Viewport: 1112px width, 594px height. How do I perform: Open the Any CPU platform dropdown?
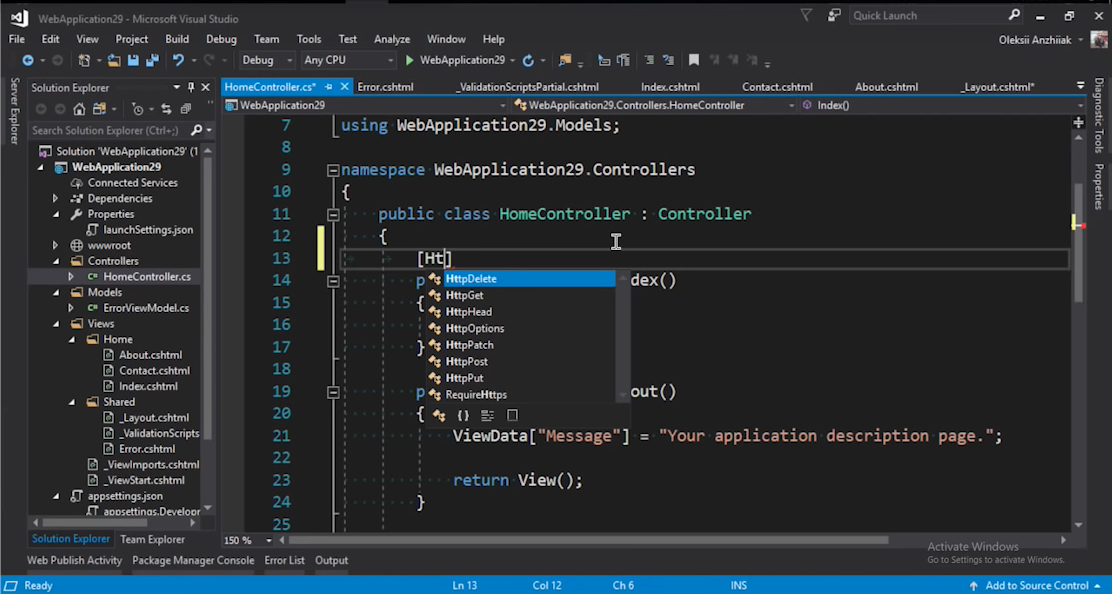click(x=348, y=60)
